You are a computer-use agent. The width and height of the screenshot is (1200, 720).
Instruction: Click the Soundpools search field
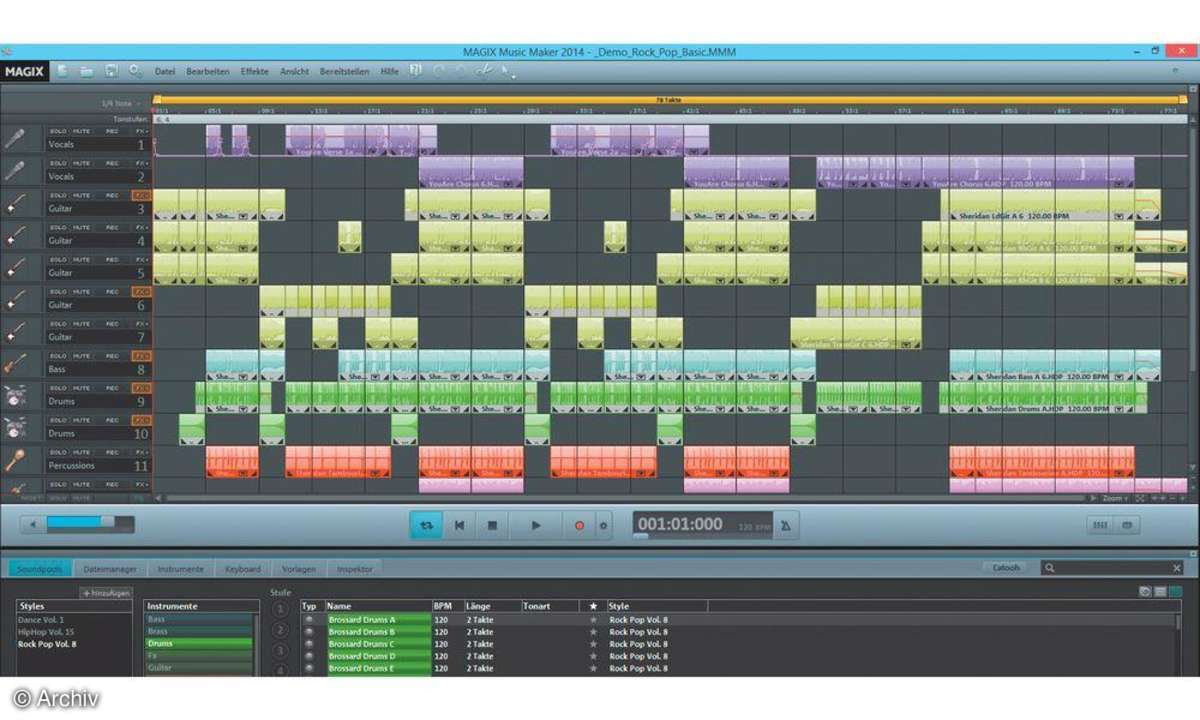click(x=1112, y=567)
